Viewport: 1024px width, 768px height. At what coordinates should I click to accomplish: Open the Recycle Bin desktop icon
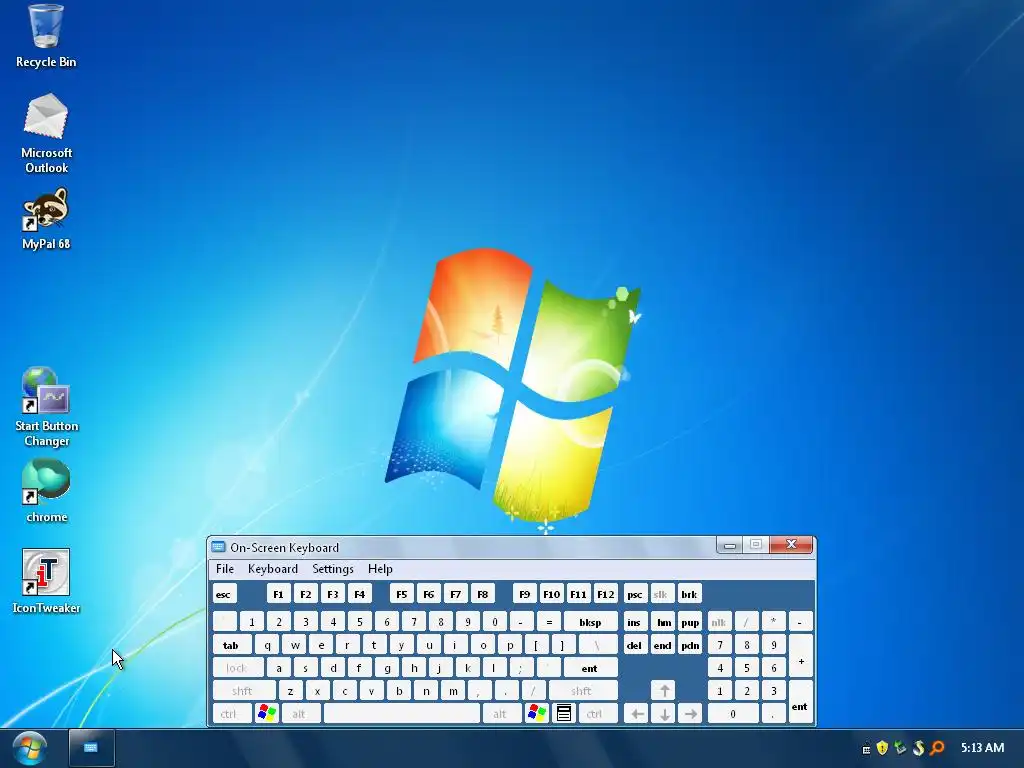(x=46, y=36)
